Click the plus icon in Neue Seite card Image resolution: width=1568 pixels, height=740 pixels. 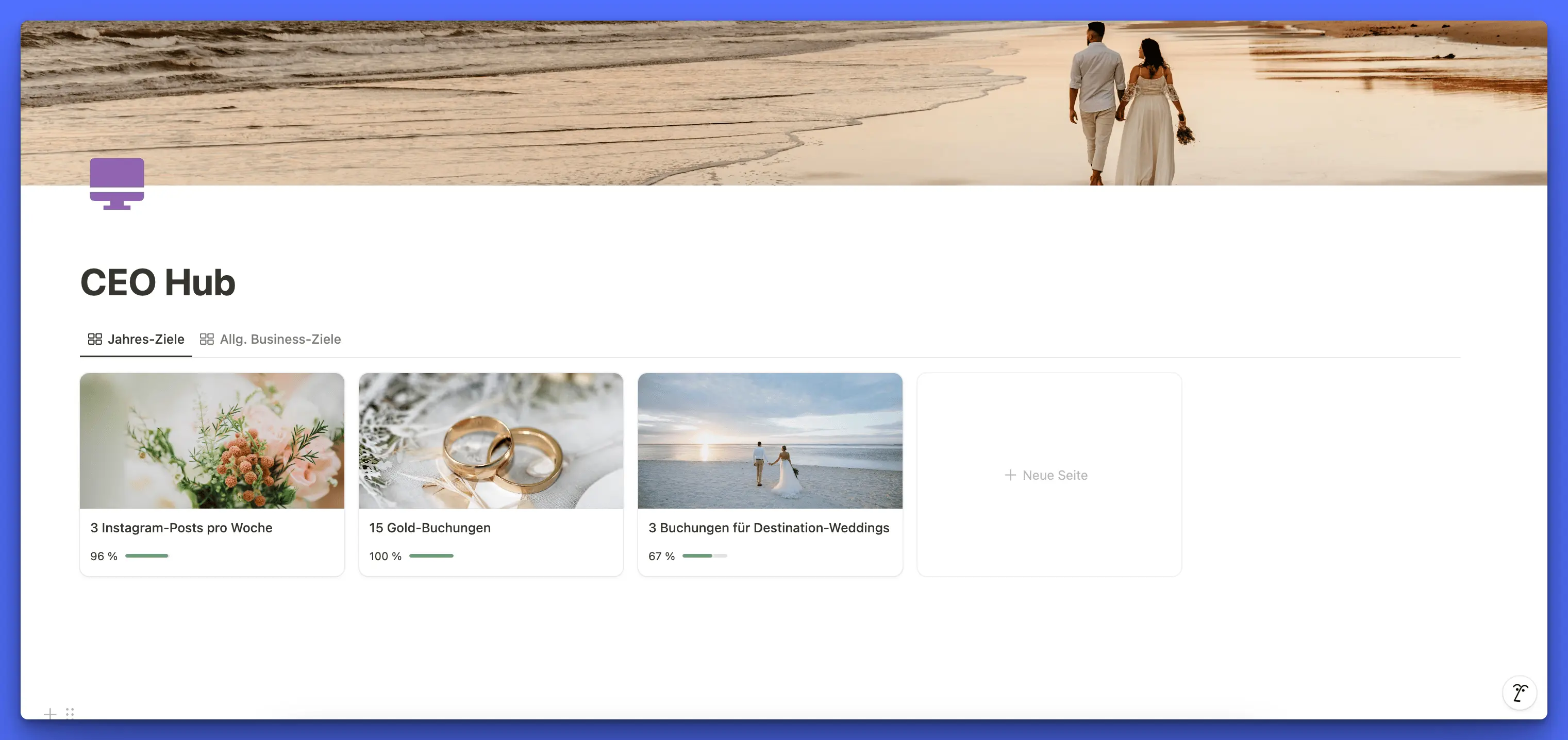(x=1010, y=475)
